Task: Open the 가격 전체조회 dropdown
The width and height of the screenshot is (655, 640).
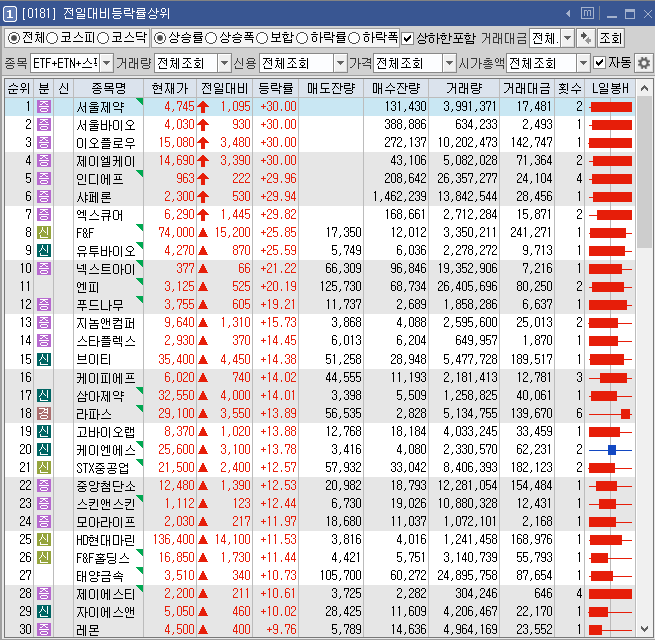Action: 449,63
